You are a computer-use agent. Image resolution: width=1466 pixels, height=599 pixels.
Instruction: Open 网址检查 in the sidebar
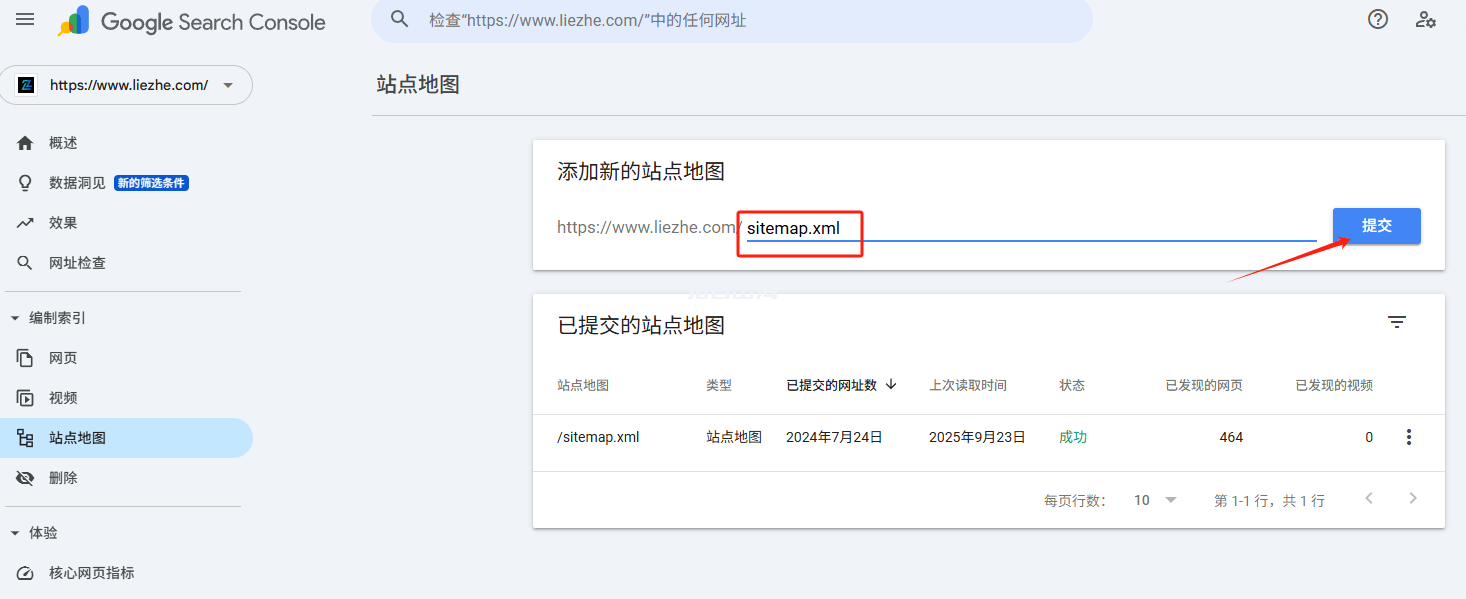pos(126,263)
